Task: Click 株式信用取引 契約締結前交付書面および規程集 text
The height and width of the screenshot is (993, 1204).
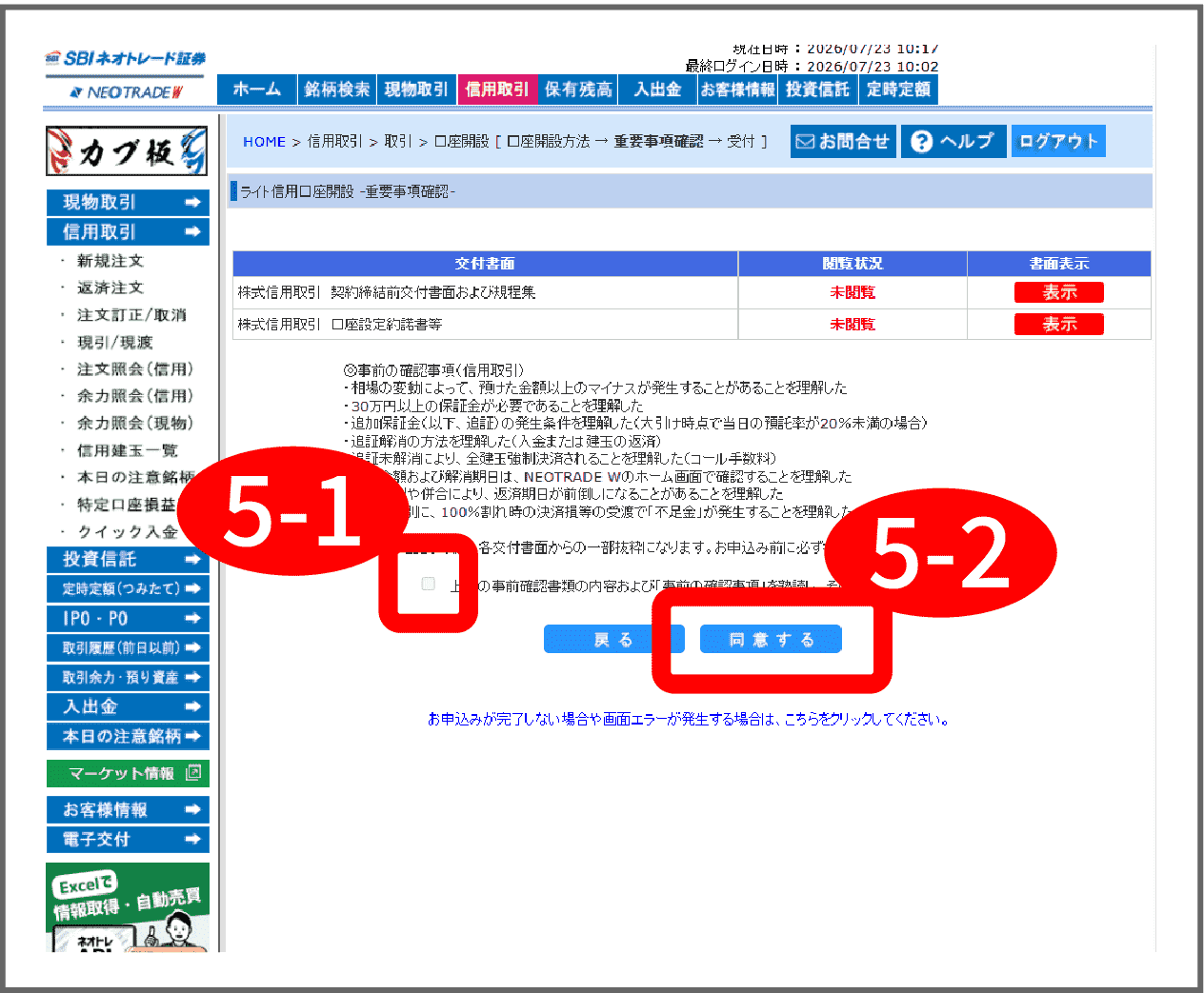Action: tap(387, 292)
